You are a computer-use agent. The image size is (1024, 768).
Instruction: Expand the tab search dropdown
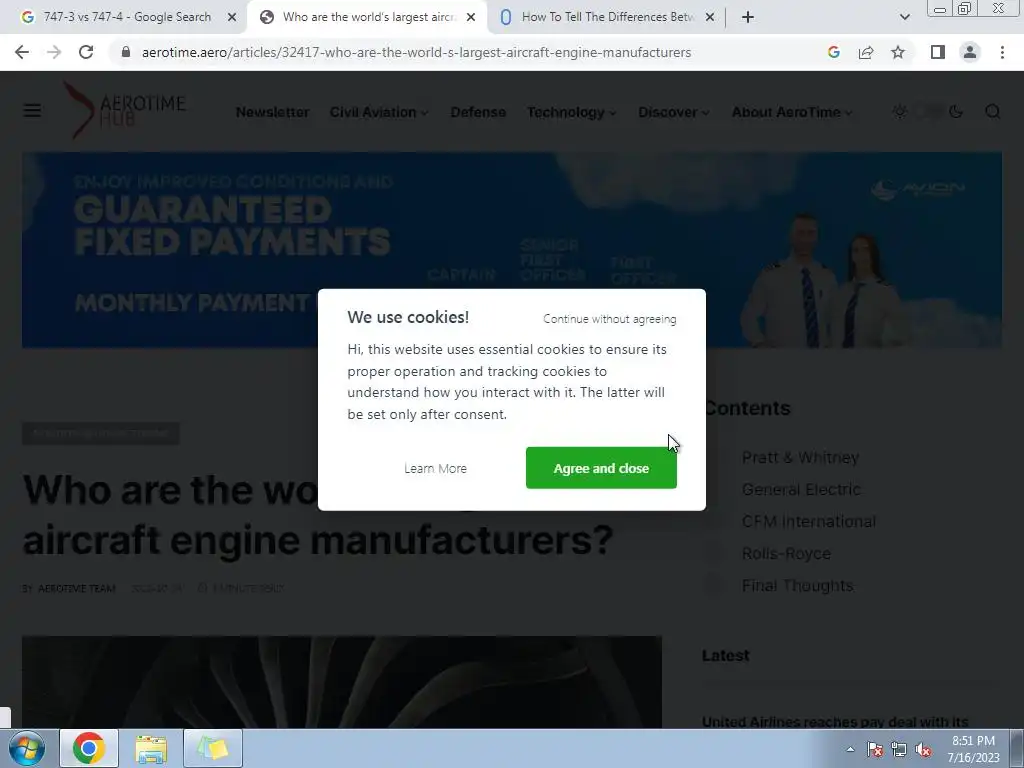click(904, 17)
